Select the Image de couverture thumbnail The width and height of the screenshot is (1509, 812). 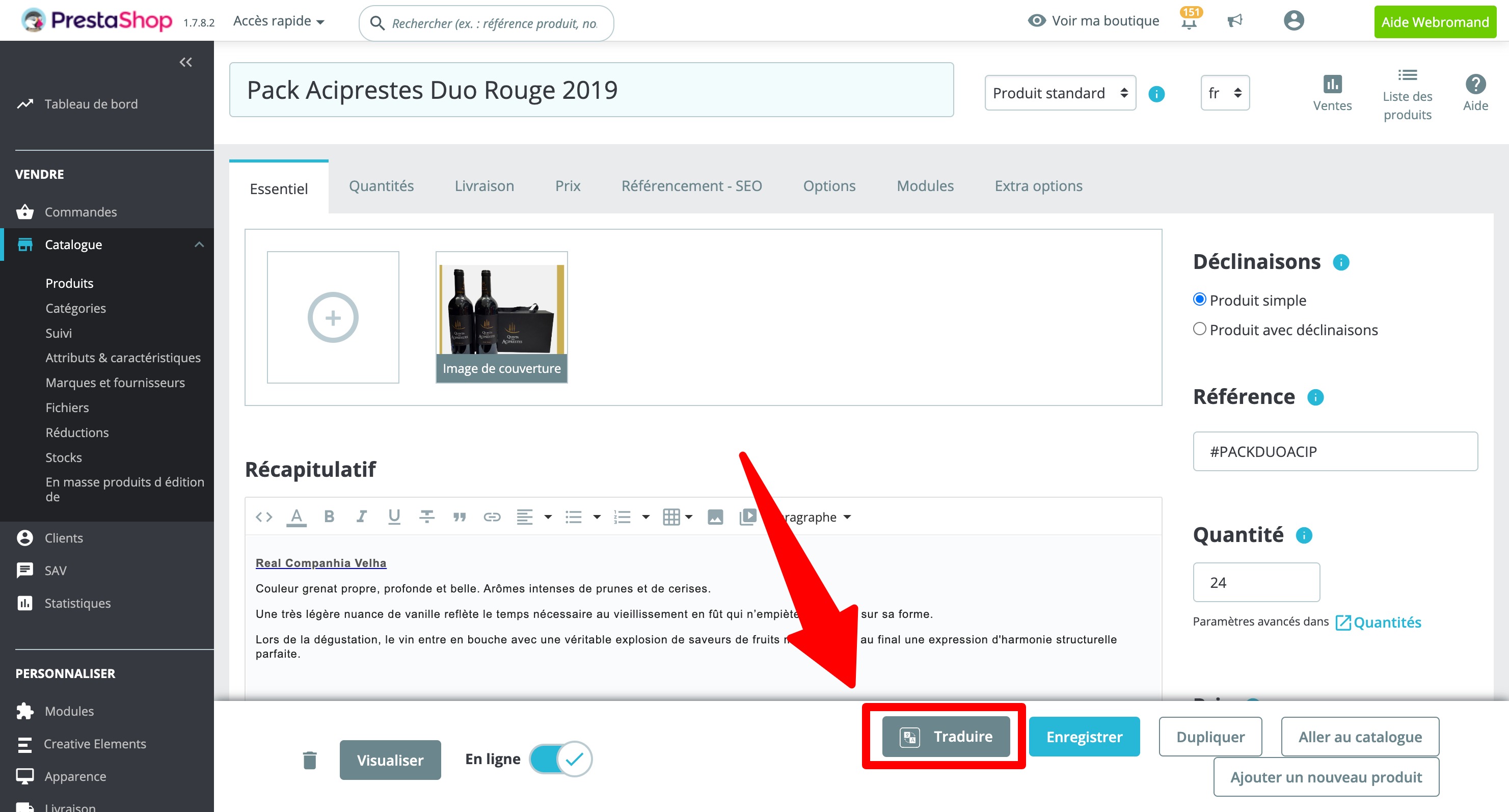coord(501,317)
